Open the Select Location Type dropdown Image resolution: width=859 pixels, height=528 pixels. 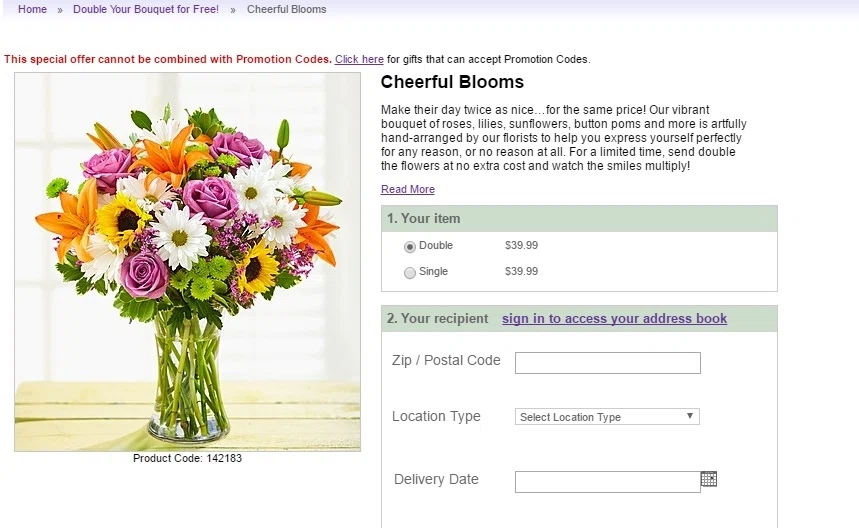[607, 417]
